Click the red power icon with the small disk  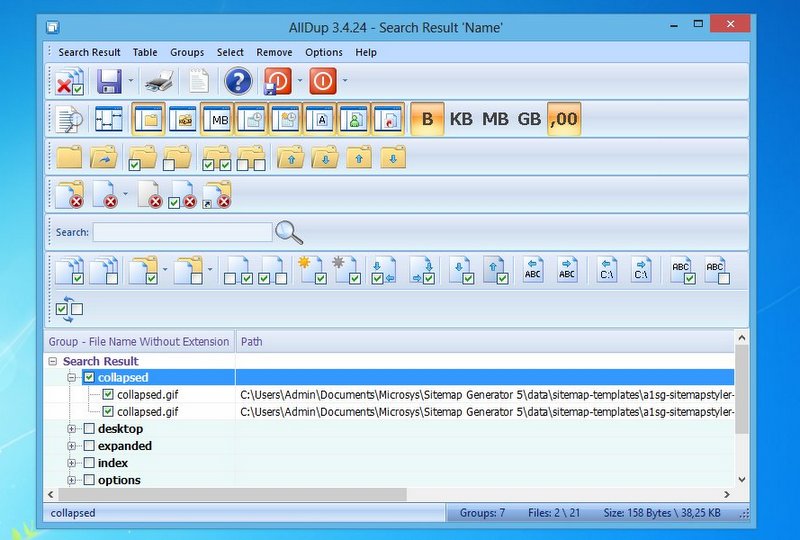(278, 81)
